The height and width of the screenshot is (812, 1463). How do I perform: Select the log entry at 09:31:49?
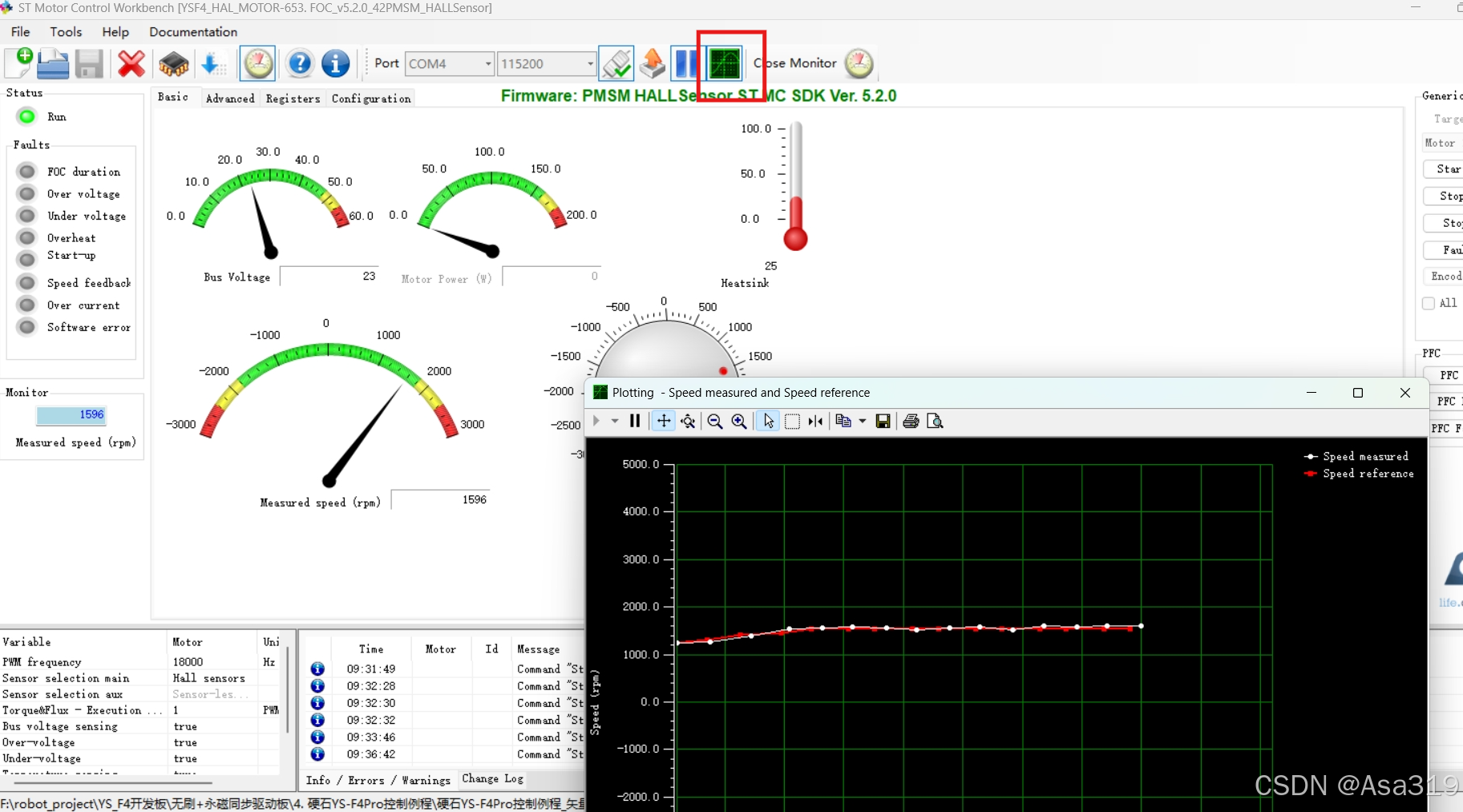(447, 669)
